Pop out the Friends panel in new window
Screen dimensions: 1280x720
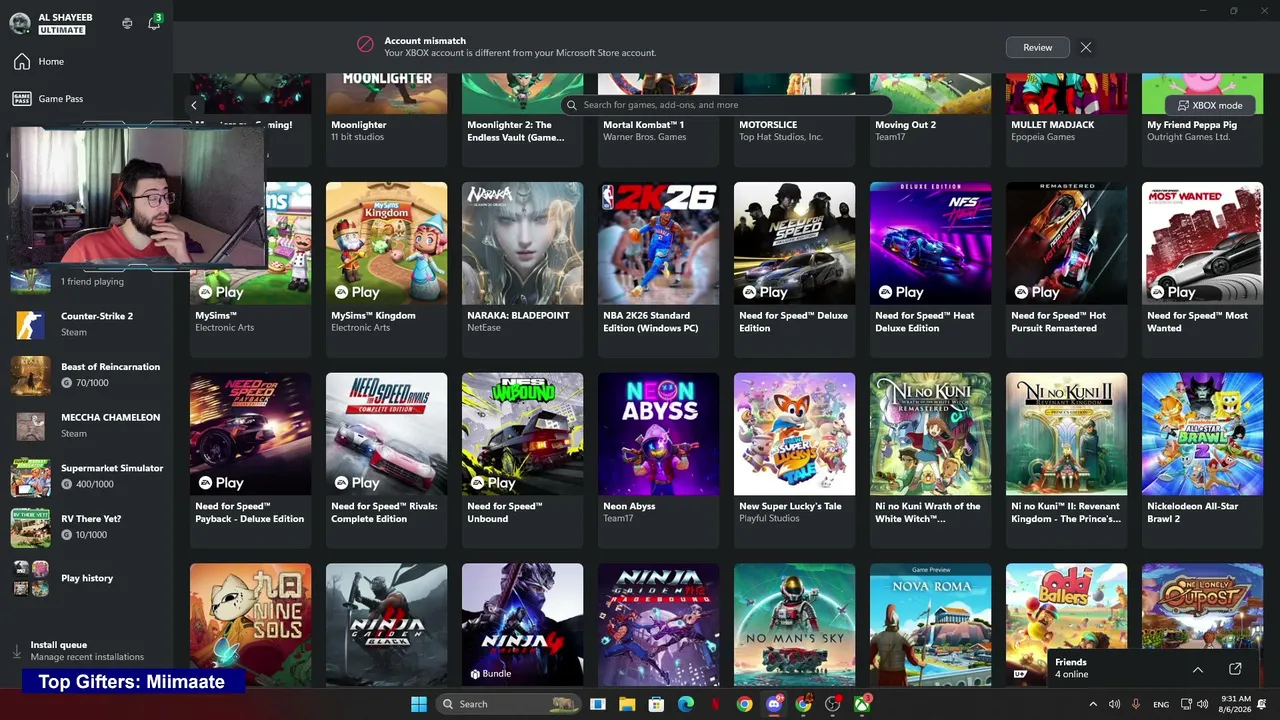click(1235, 669)
